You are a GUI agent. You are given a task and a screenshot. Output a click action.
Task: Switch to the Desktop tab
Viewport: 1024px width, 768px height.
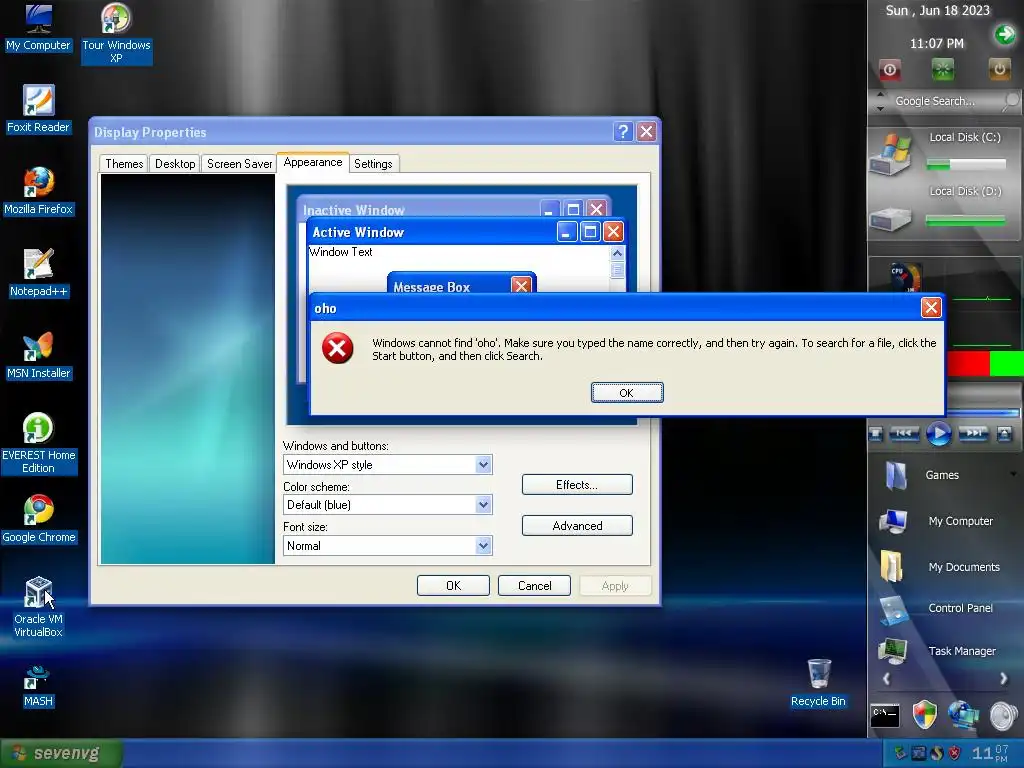(x=175, y=163)
